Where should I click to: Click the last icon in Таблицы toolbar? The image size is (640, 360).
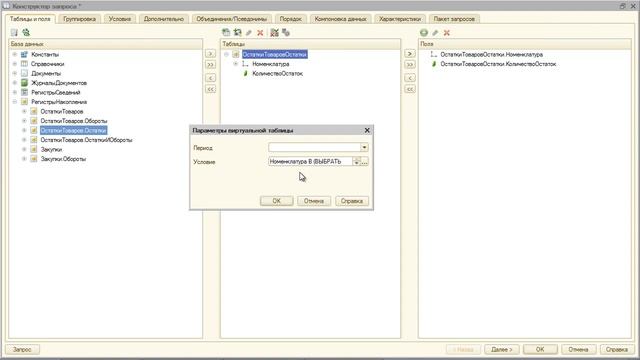pyautogui.click(x=286, y=33)
